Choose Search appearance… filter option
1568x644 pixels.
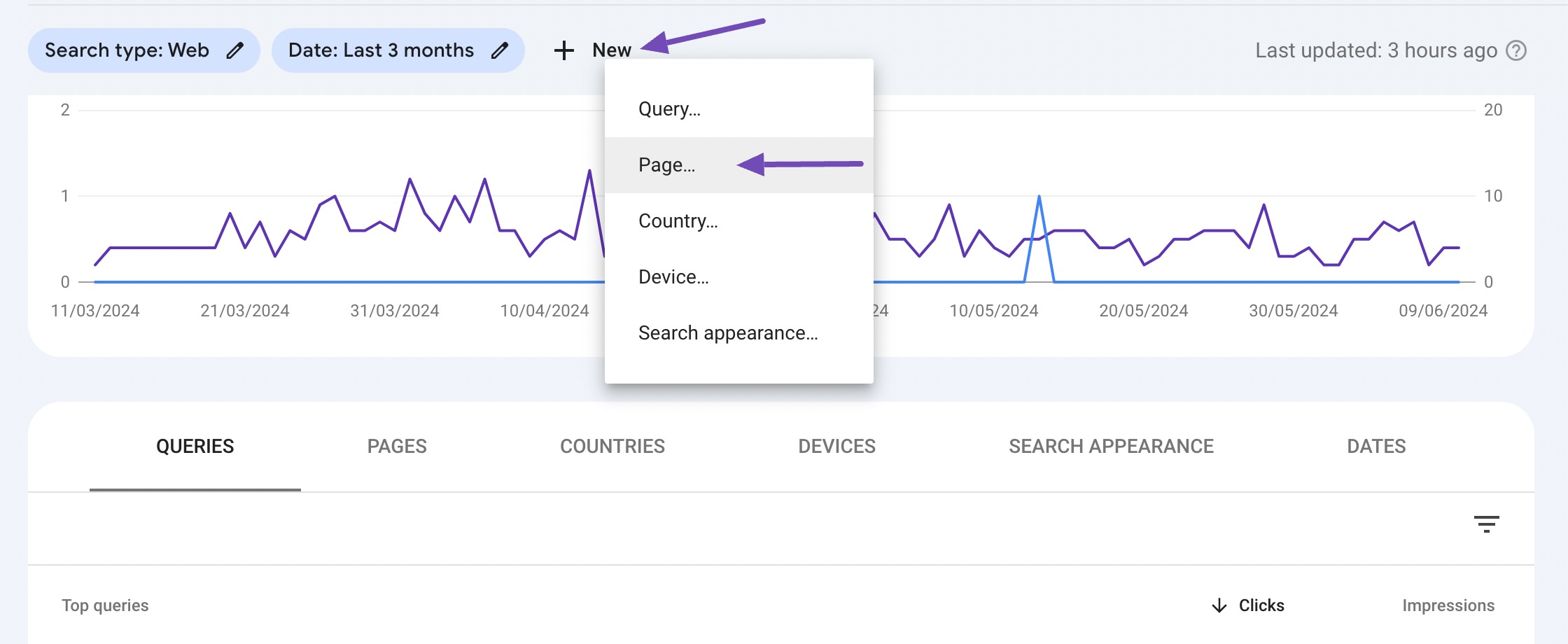coord(728,333)
